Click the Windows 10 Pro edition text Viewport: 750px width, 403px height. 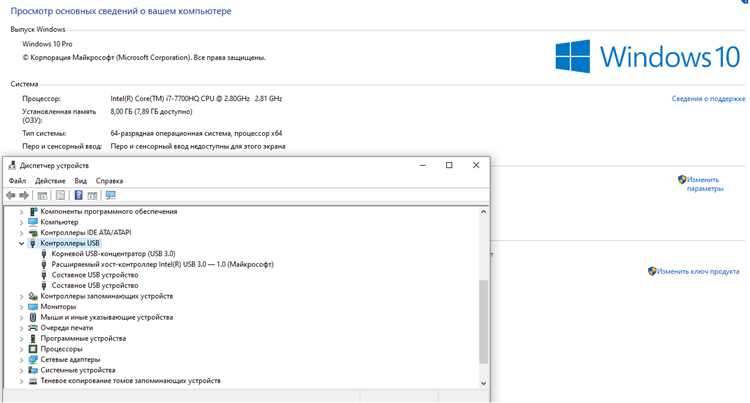point(47,44)
